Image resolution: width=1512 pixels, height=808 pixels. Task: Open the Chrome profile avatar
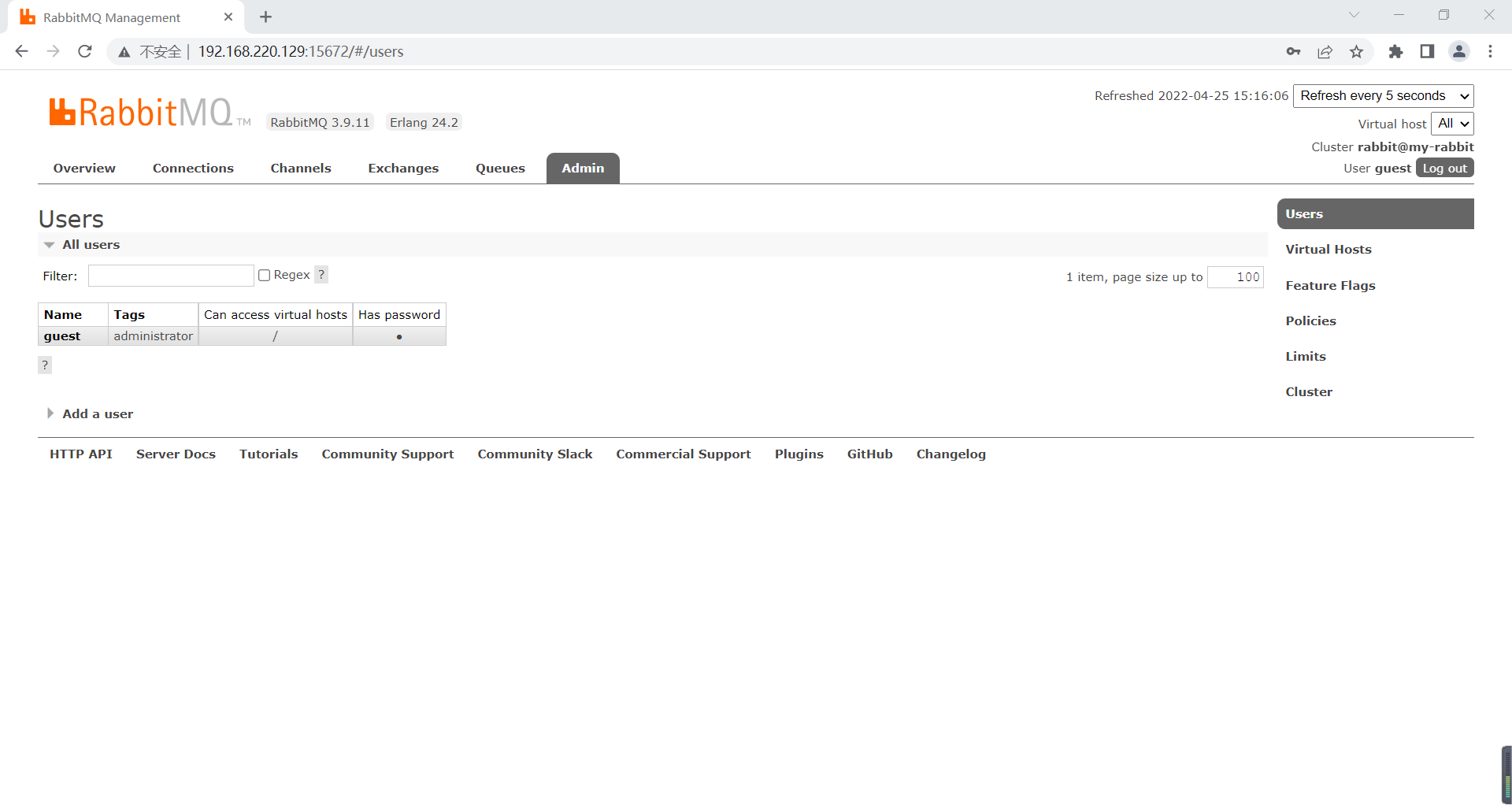(1459, 51)
